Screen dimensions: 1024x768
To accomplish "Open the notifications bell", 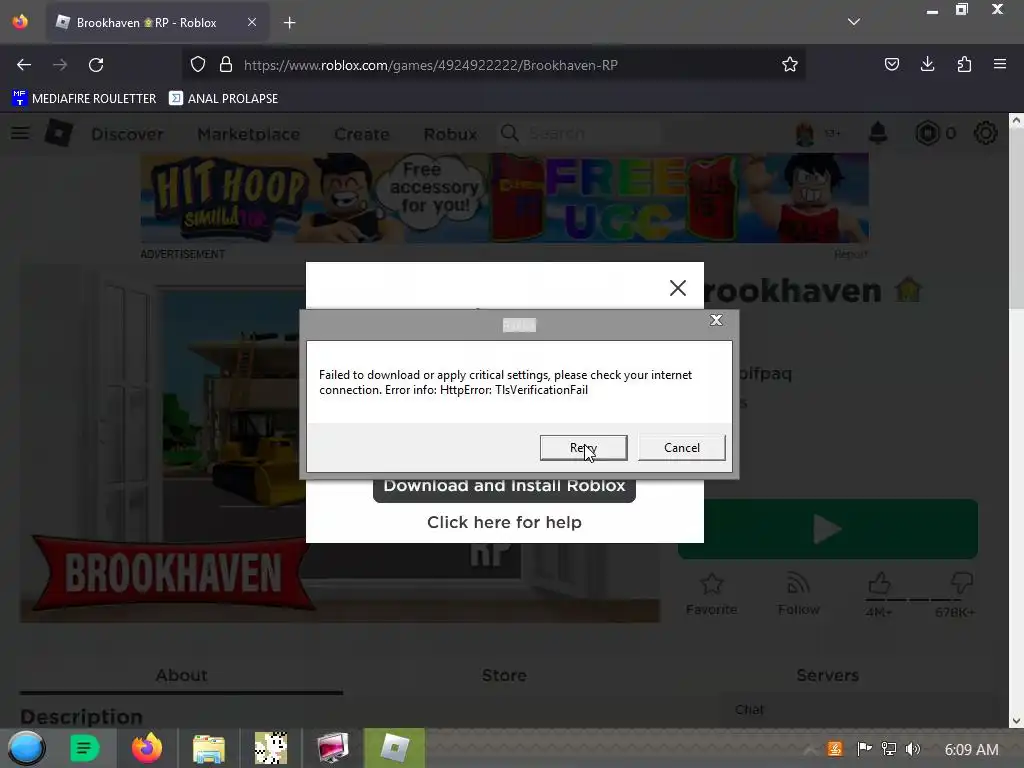I will tap(878, 133).
